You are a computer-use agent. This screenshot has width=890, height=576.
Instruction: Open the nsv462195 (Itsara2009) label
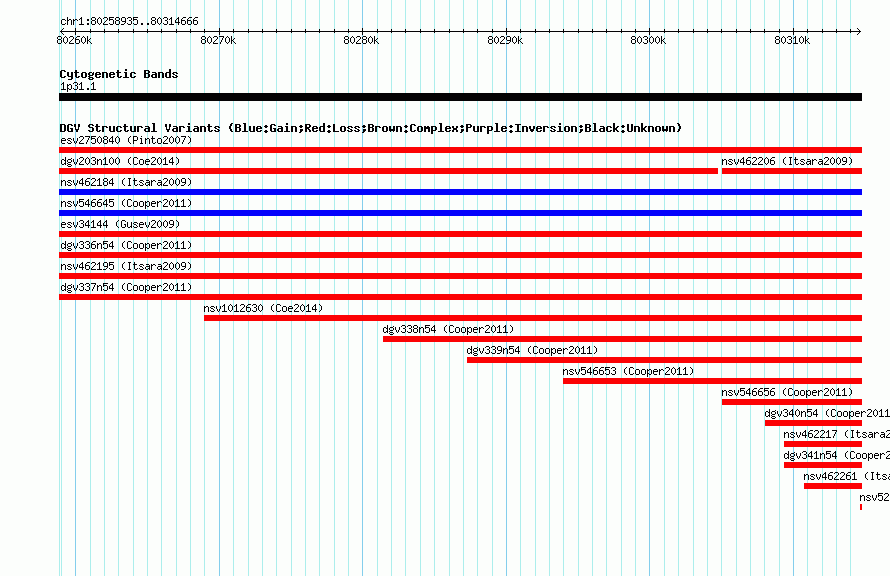[x=126, y=266]
